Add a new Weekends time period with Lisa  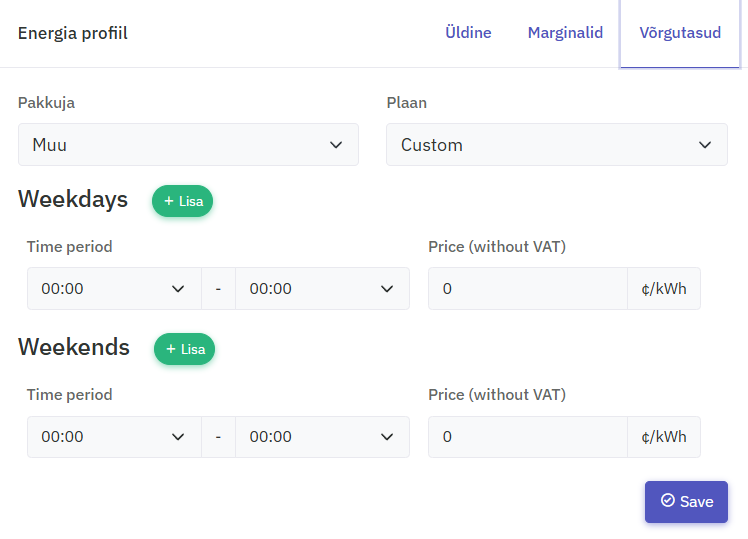[184, 349]
